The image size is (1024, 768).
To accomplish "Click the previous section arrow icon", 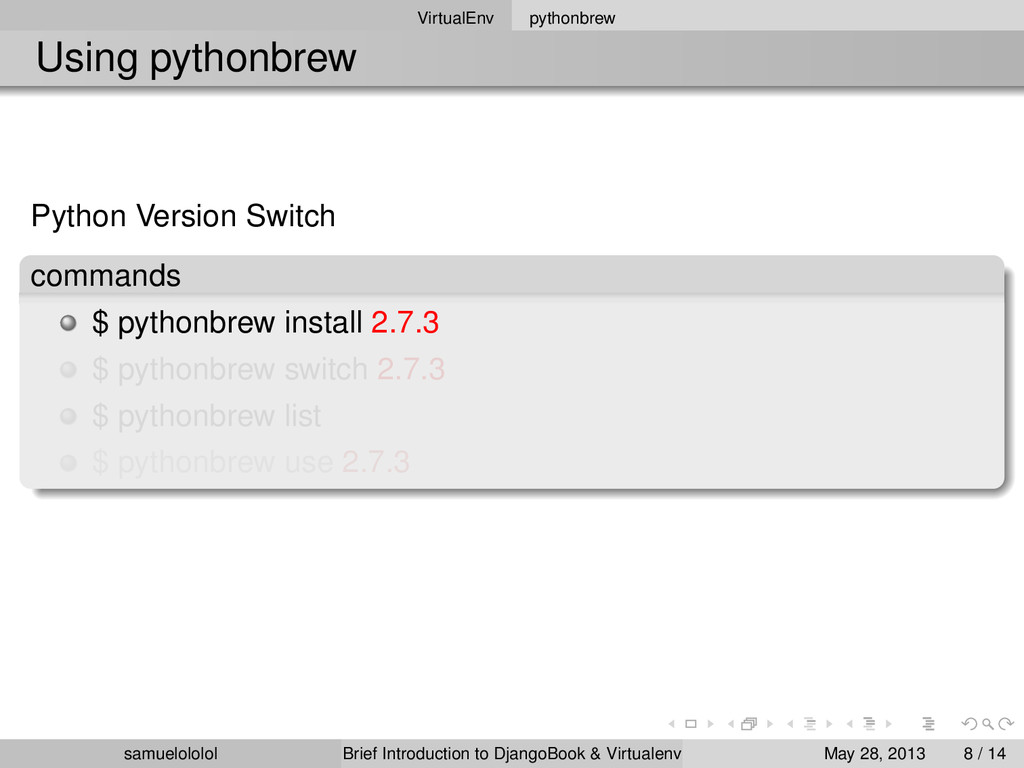I will 850,724.
